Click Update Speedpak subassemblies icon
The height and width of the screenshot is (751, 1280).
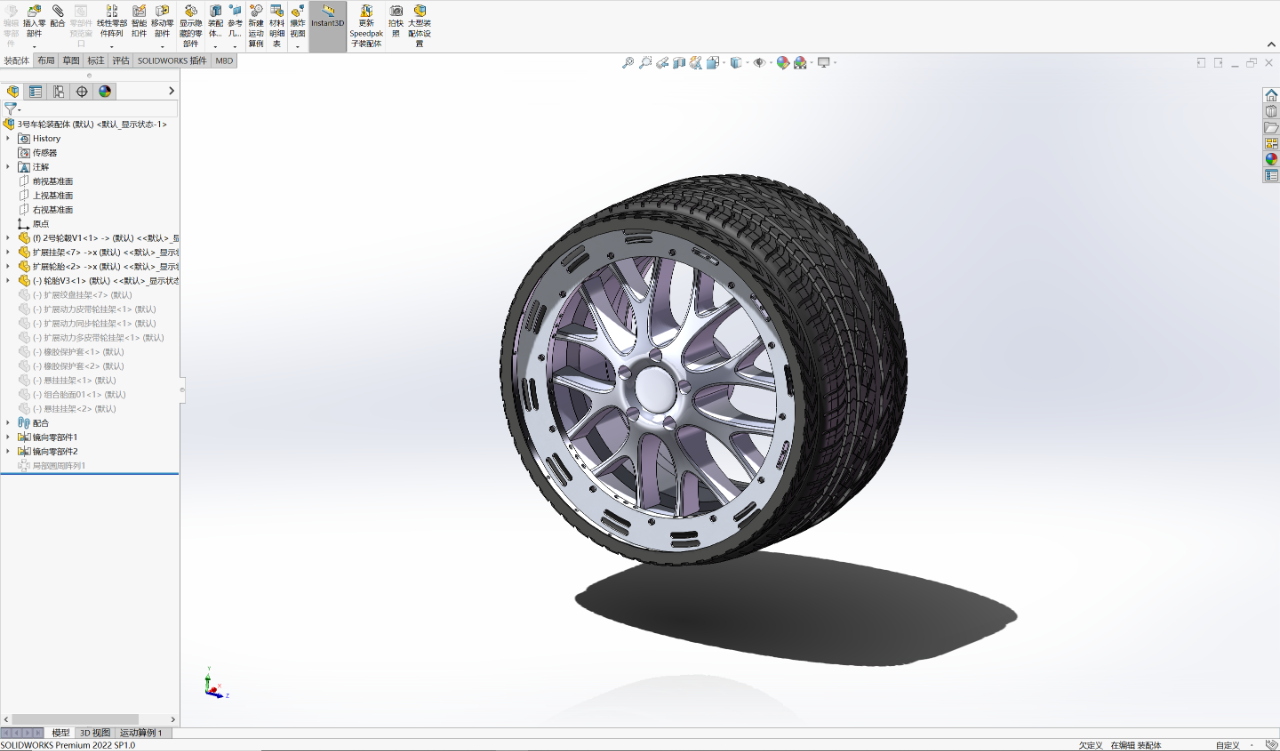pyautogui.click(x=366, y=11)
